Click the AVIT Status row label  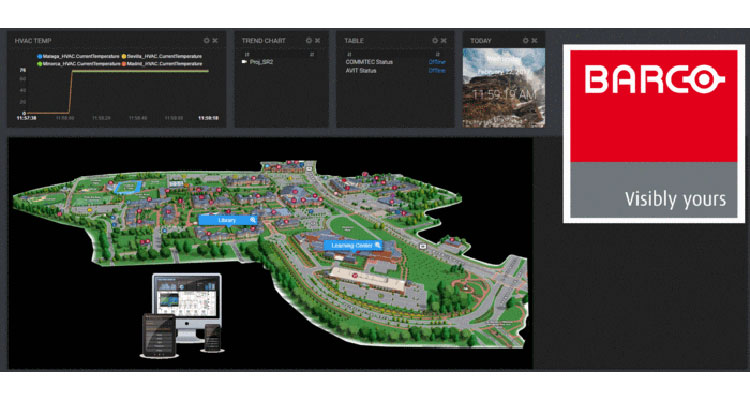click(361, 71)
